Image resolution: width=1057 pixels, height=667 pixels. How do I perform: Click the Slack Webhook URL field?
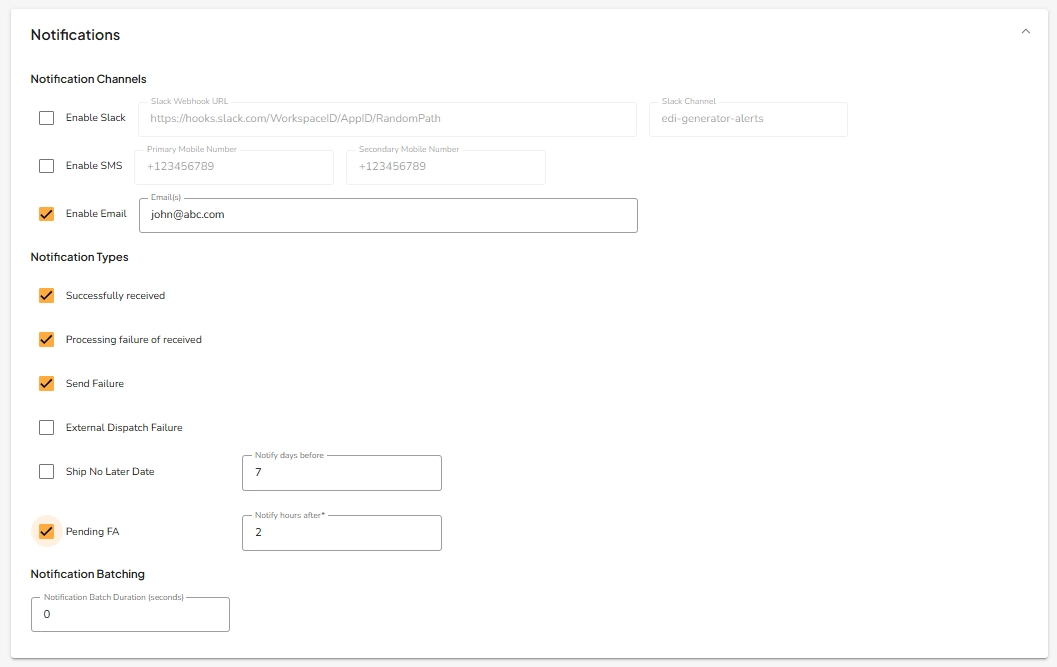386,118
